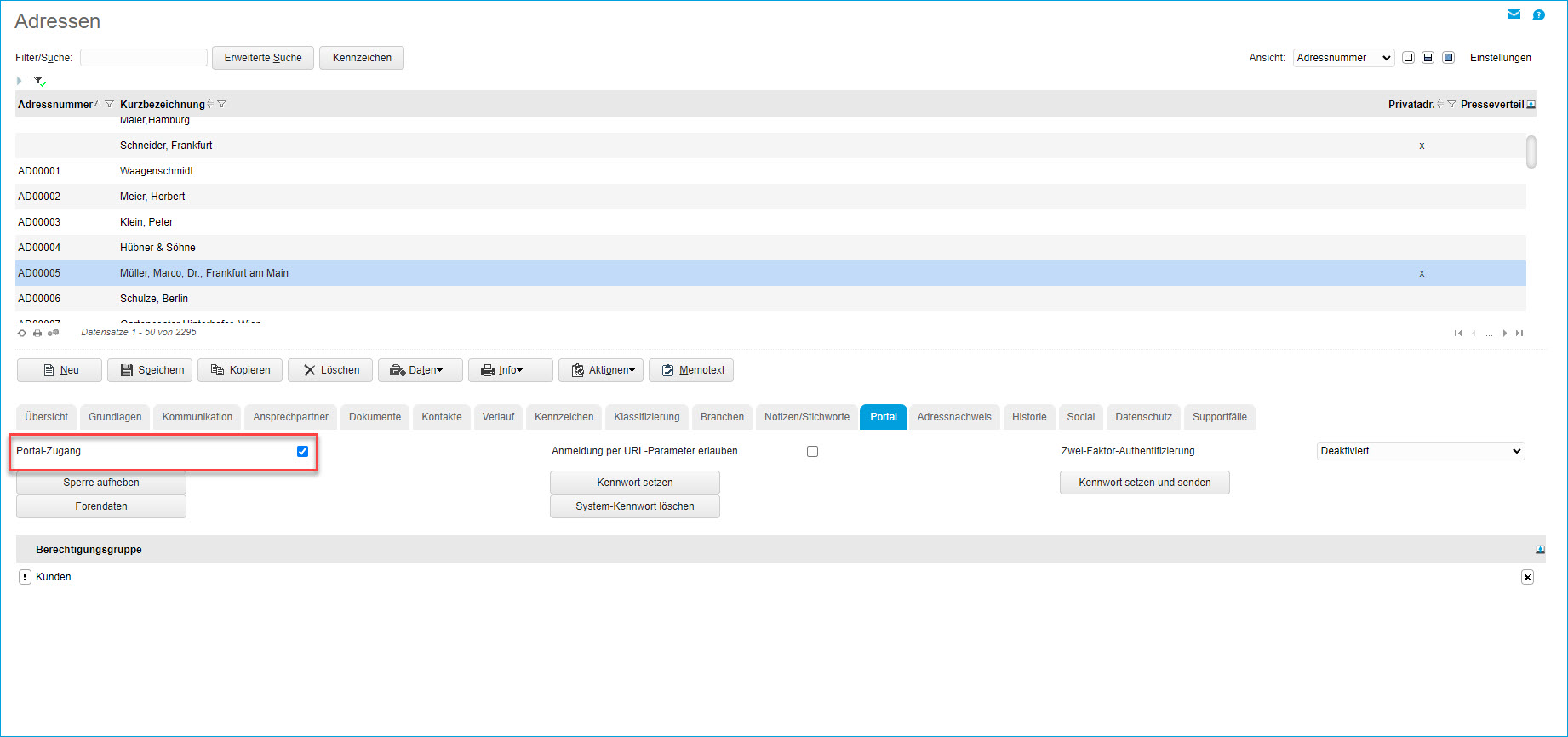This screenshot has height=737, width=1568.
Task: Go to the Dokumente tab
Action: pyautogui.click(x=375, y=417)
